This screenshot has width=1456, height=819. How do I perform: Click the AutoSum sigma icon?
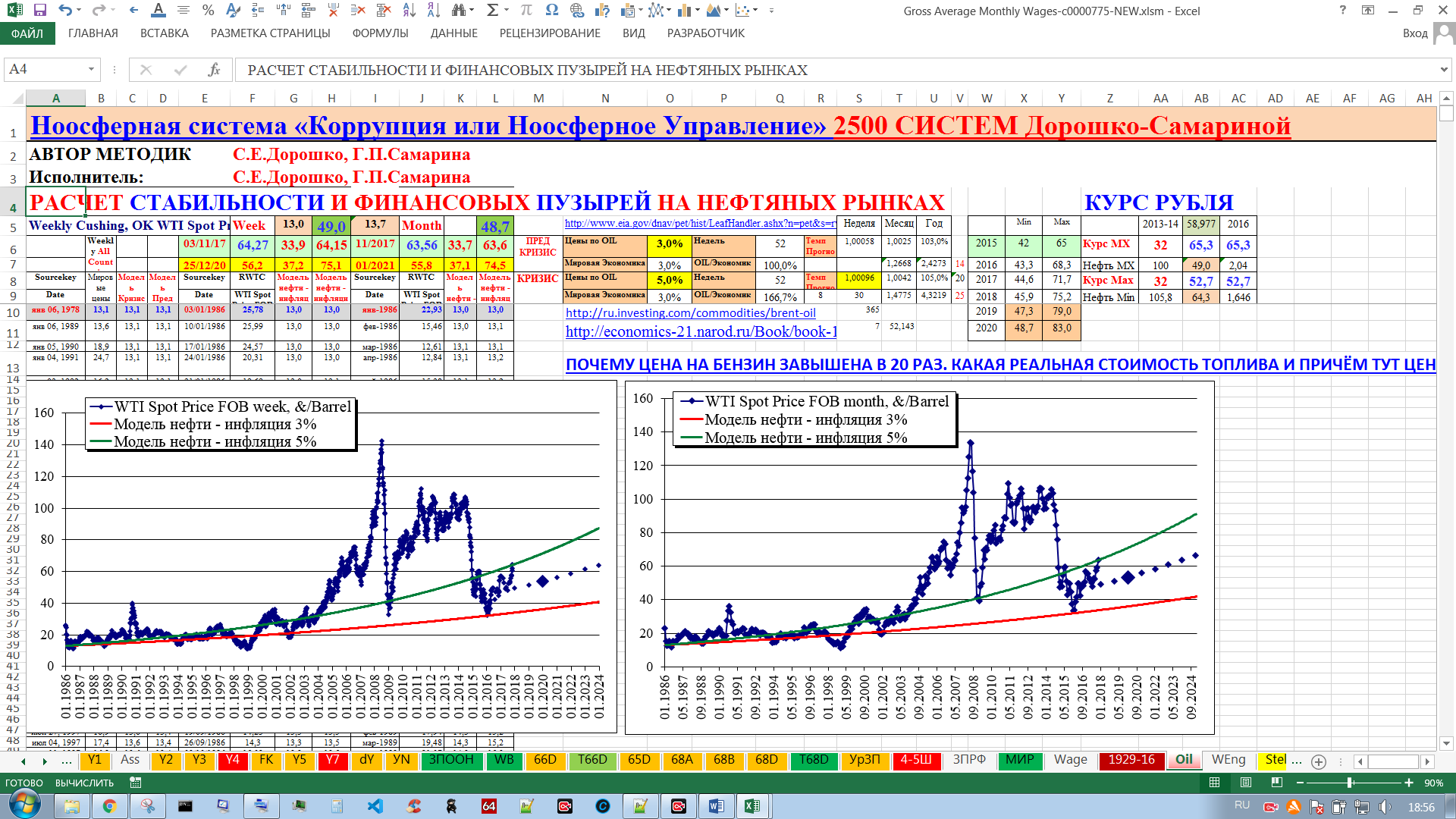point(493,11)
